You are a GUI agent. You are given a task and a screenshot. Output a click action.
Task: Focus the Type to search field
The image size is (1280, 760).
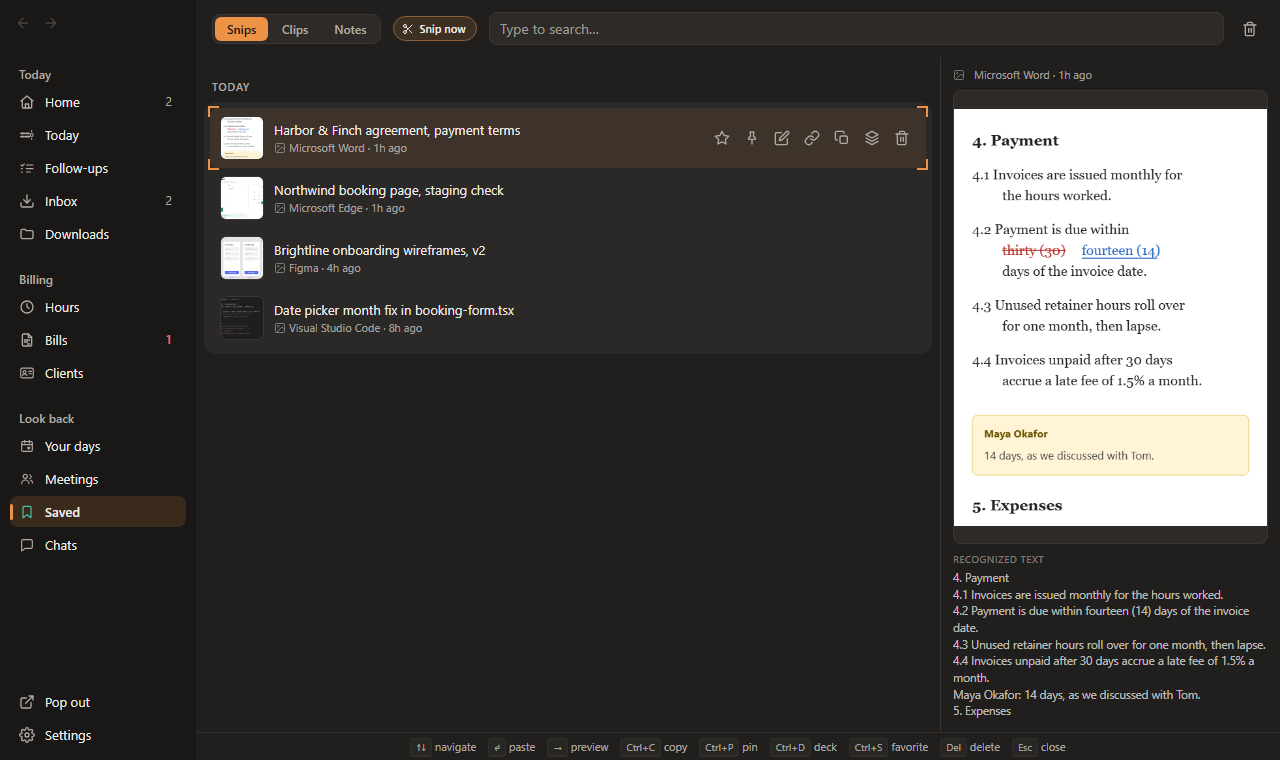[x=856, y=29]
